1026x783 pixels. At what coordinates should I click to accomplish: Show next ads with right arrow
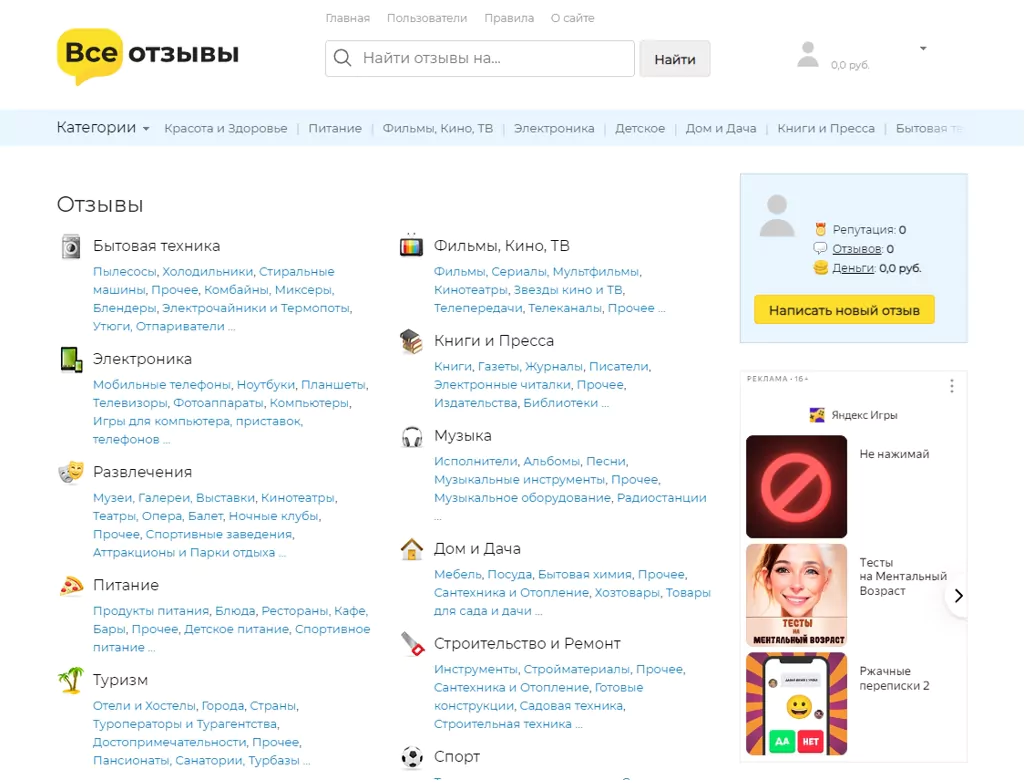point(959,596)
